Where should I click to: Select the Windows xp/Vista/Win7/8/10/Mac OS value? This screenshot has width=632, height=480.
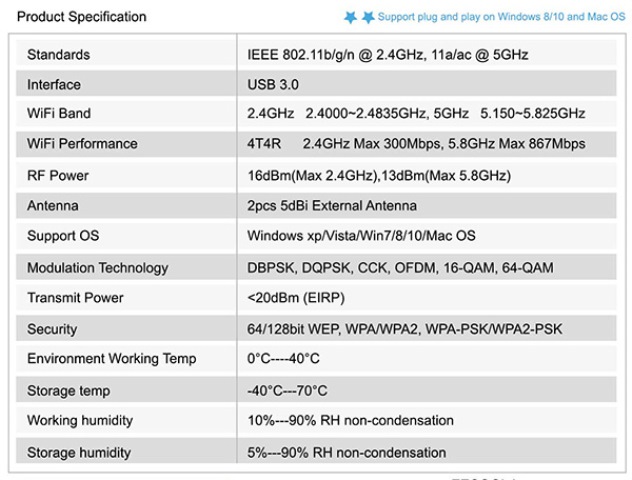[361, 236]
